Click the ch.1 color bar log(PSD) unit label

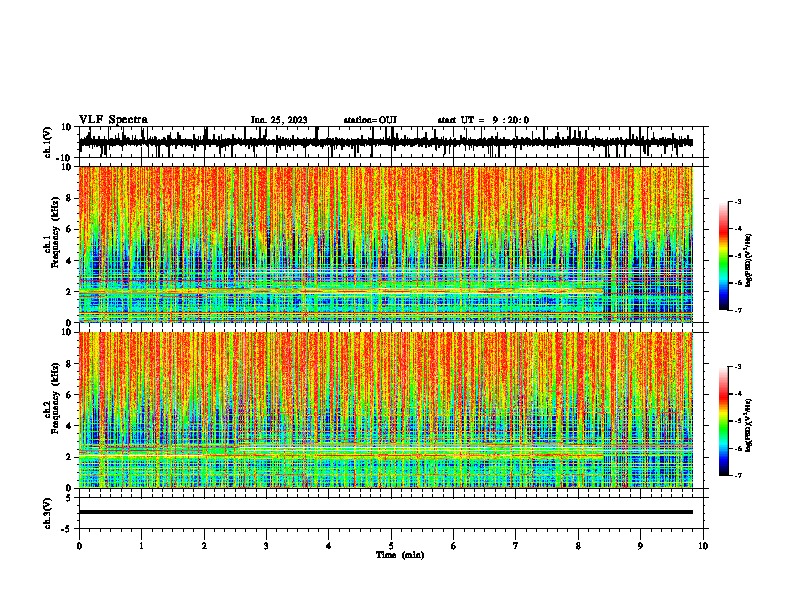pos(749,260)
